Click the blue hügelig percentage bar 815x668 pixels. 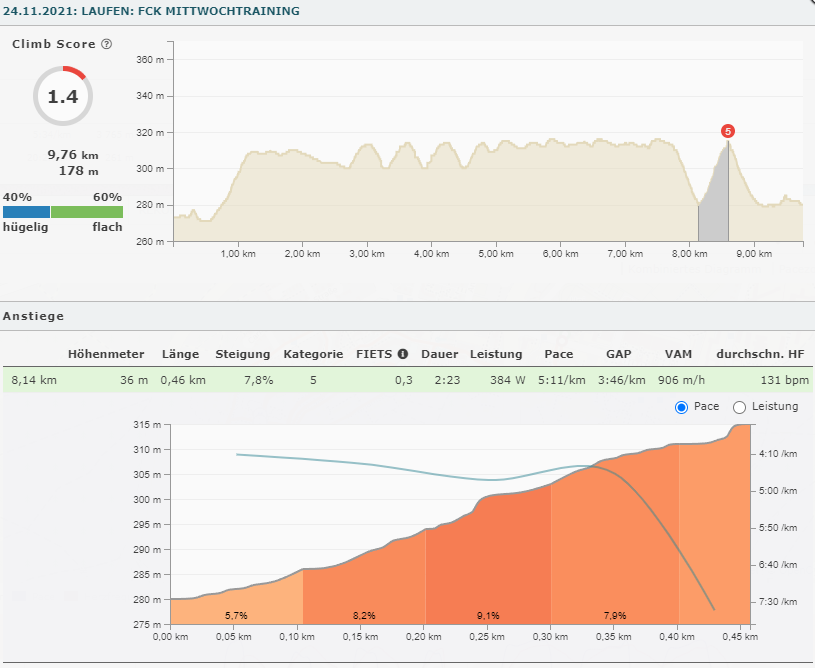tap(26, 212)
